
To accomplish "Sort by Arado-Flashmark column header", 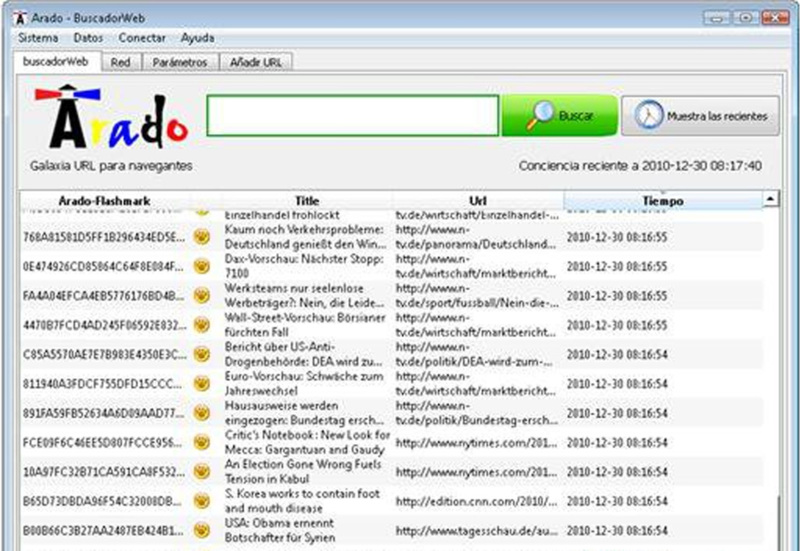I will click(x=105, y=201).
